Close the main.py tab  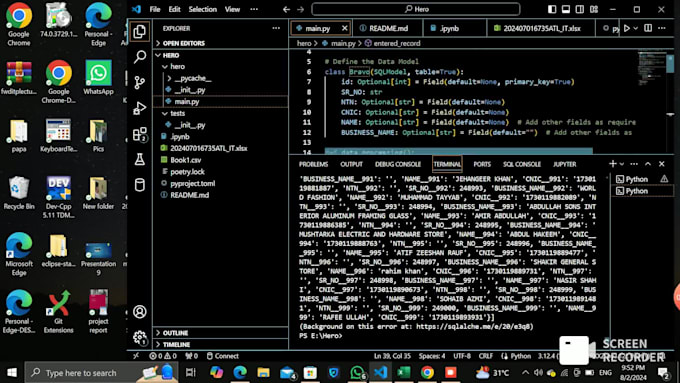pos(344,28)
